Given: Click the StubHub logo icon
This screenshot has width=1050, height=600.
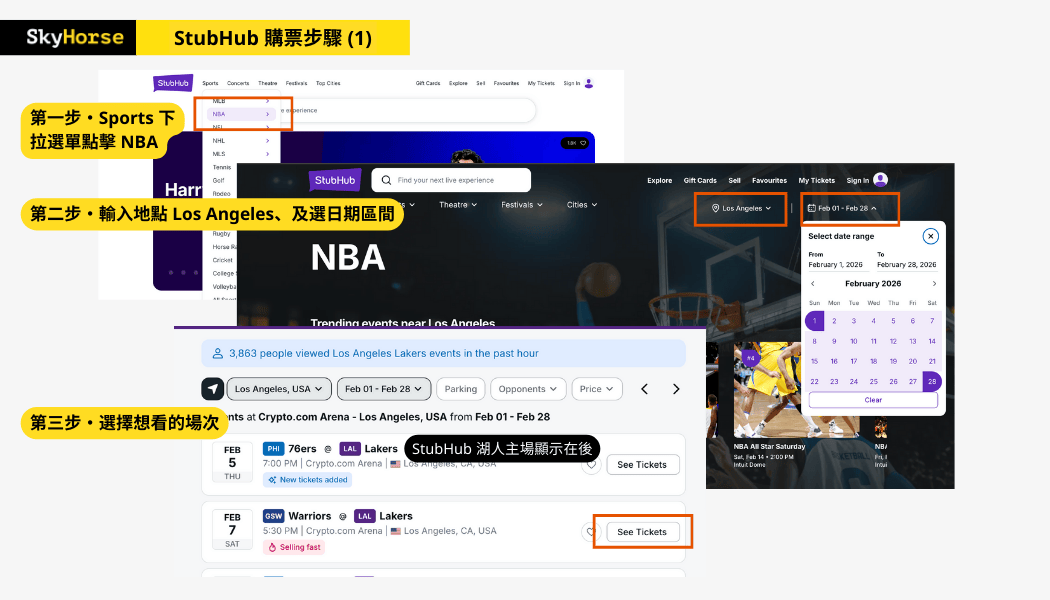Looking at the screenshot, I should coord(334,180).
